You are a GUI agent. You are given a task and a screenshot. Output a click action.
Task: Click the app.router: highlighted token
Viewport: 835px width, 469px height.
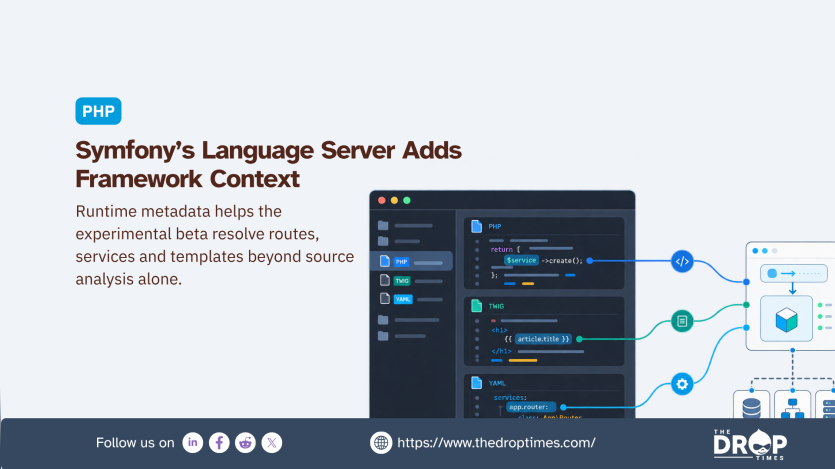coord(530,407)
